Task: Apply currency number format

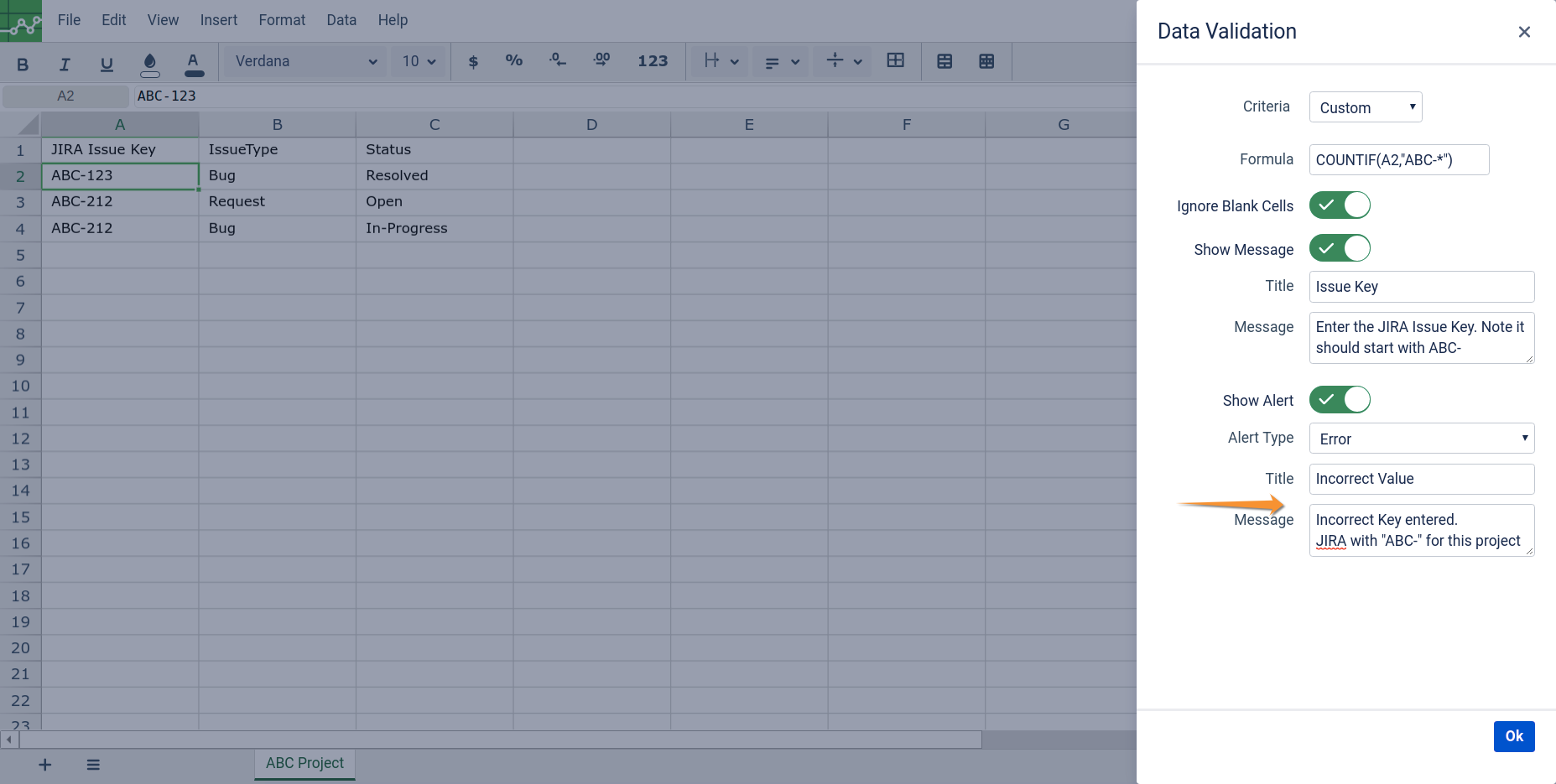Action: [473, 61]
